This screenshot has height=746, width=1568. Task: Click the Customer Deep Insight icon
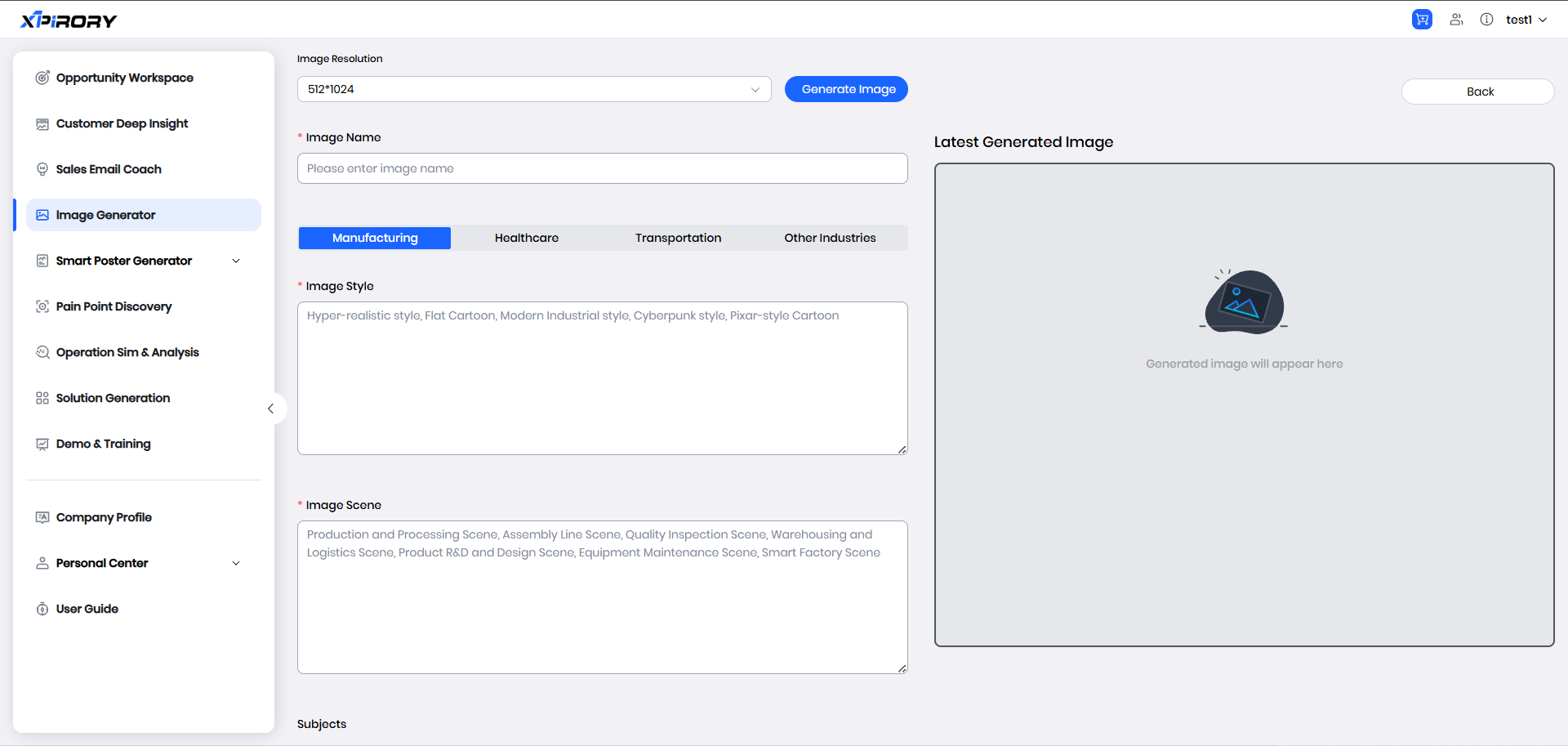click(42, 123)
